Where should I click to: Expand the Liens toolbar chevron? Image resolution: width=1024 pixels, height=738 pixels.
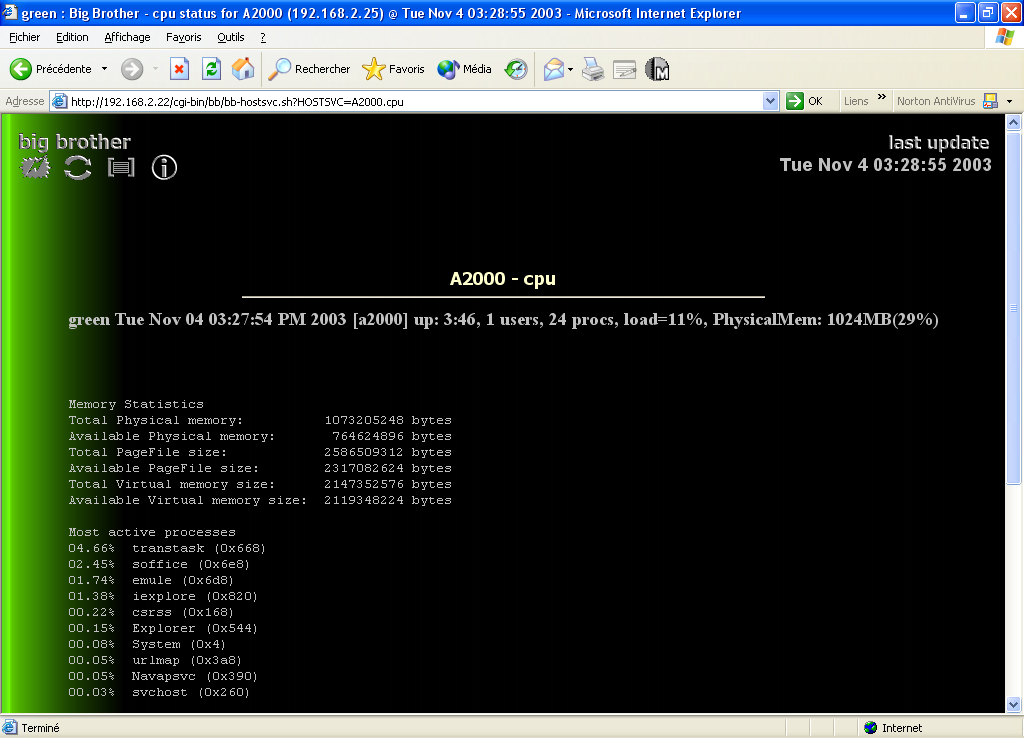(x=882, y=99)
